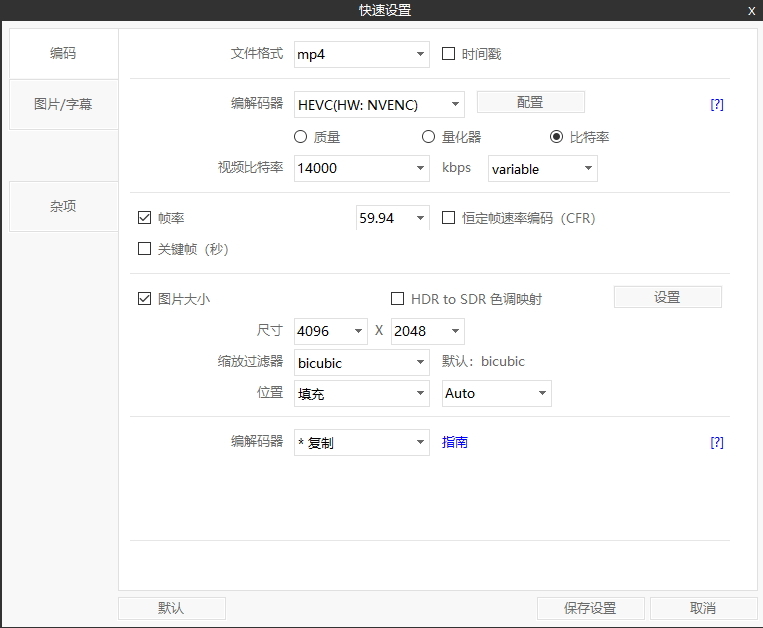This screenshot has width=763, height=628.
Task: Enable the 时间戳 checkbox
Action: click(x=448, y=54)
